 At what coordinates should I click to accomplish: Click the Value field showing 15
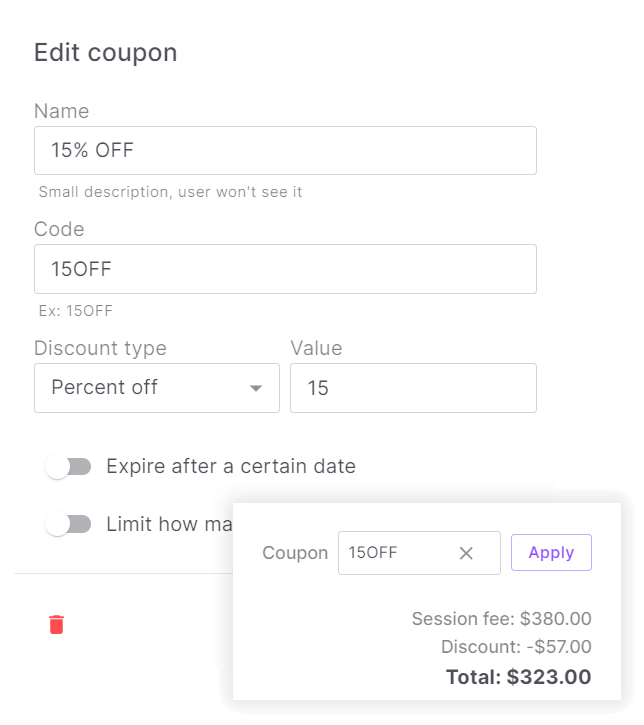pyautogui.click(x=413, y=388)
